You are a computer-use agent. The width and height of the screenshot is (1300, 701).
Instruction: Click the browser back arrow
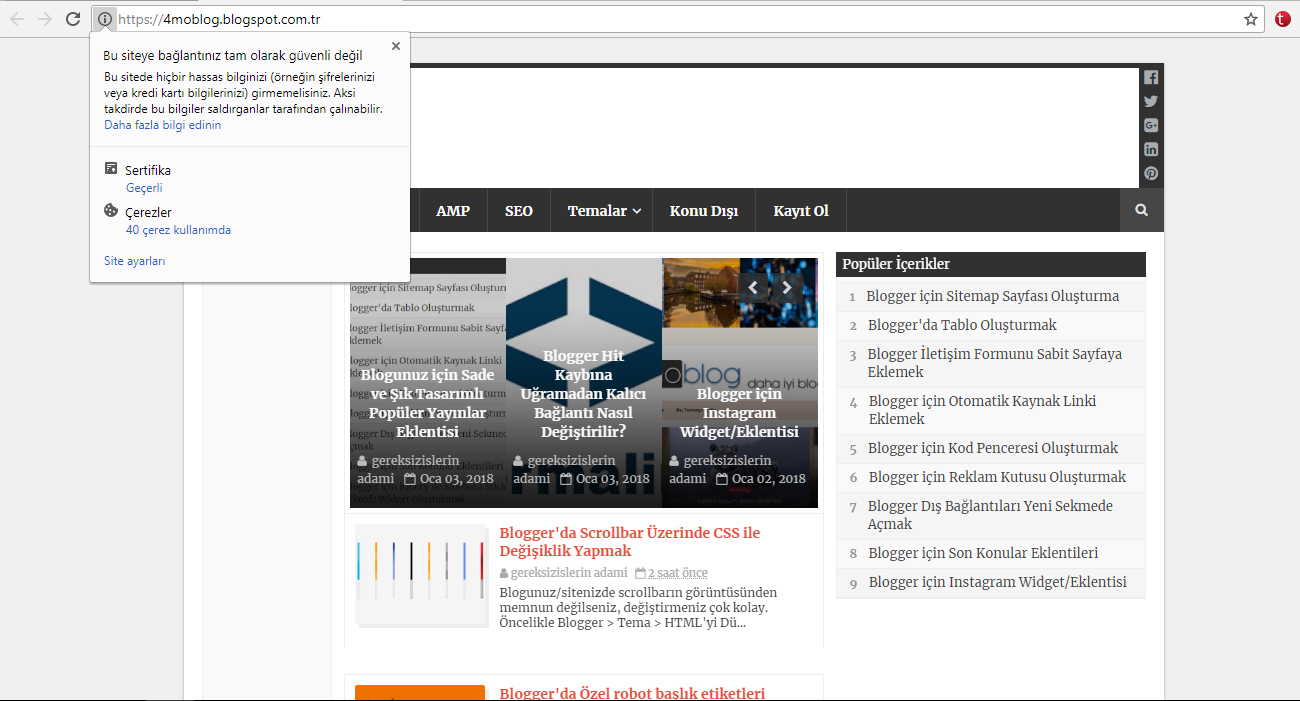point(17,19)
